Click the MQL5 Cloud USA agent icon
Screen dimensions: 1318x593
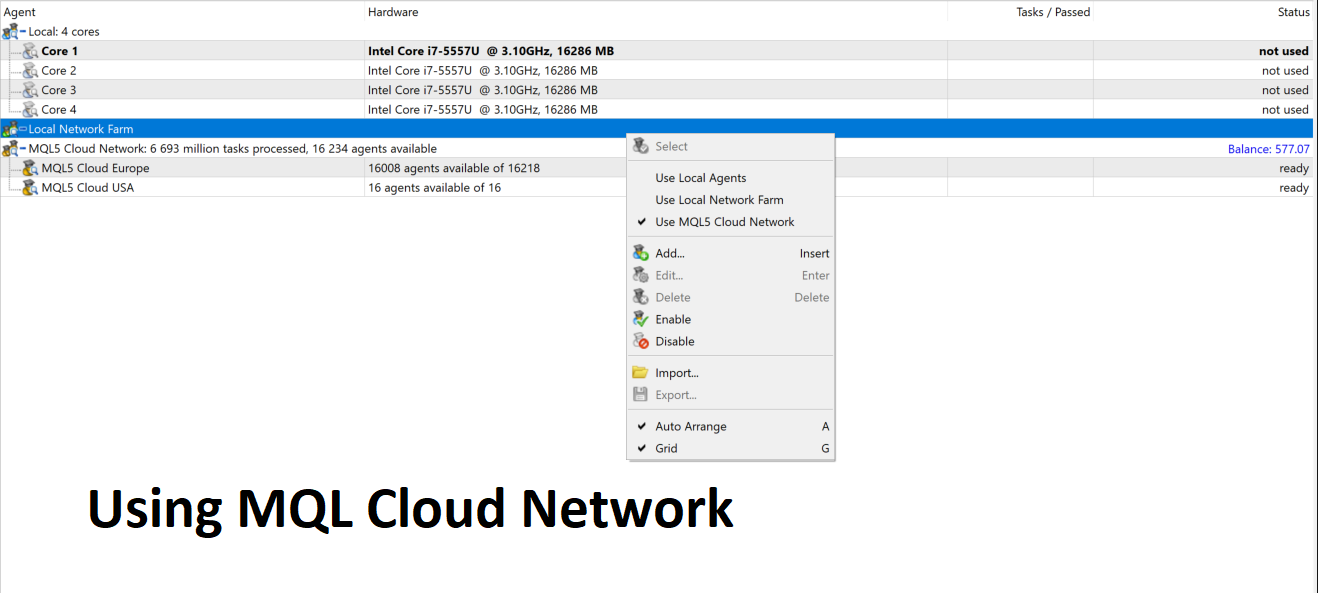pyautogui.click(x=30, y=188)
